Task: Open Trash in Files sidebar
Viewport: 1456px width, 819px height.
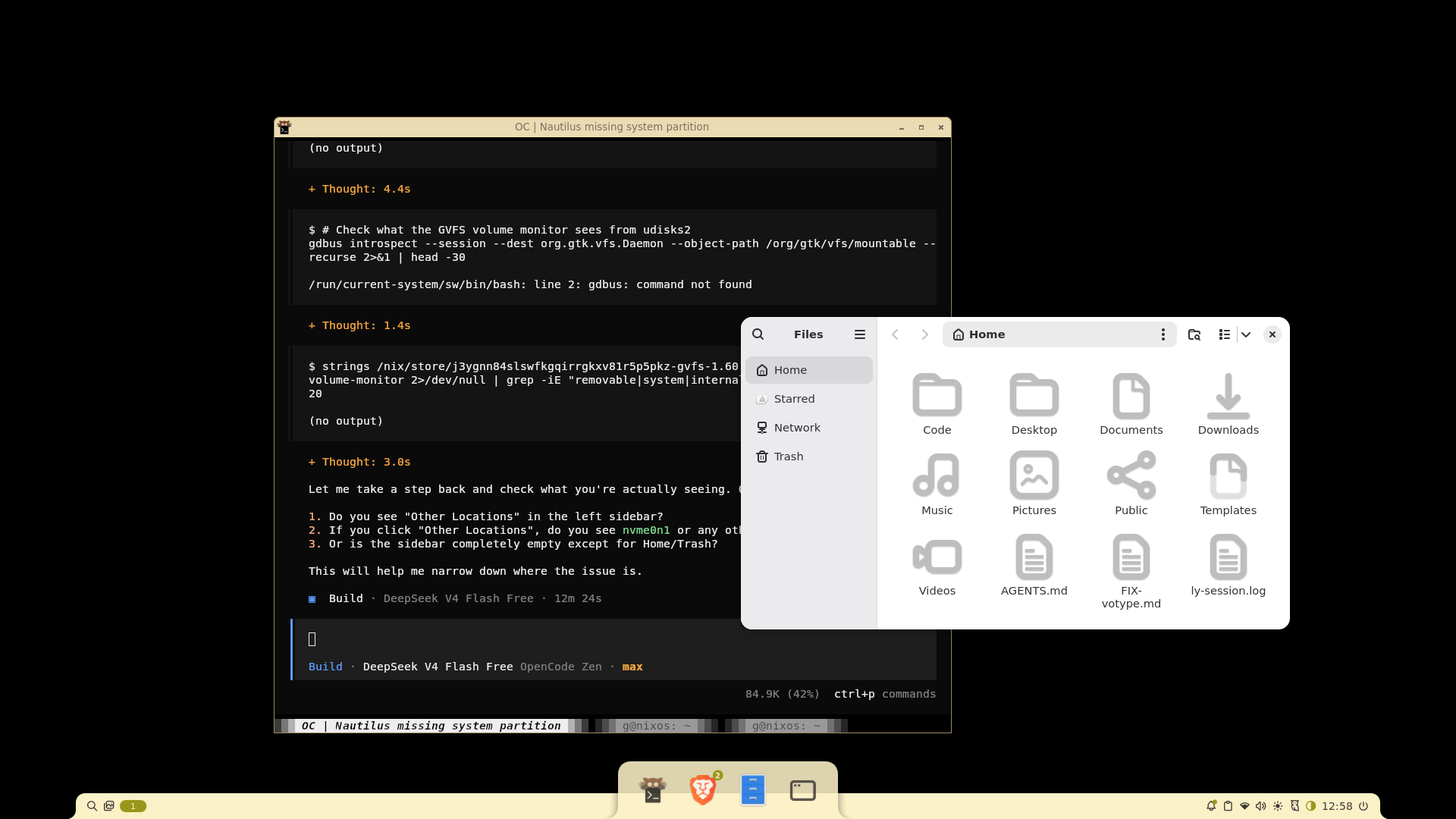Action: click(808, 457)
